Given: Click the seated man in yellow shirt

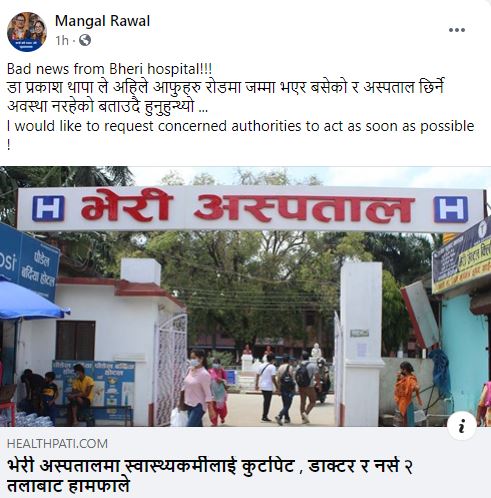Looking at the screenshot, I should [82, 393].
